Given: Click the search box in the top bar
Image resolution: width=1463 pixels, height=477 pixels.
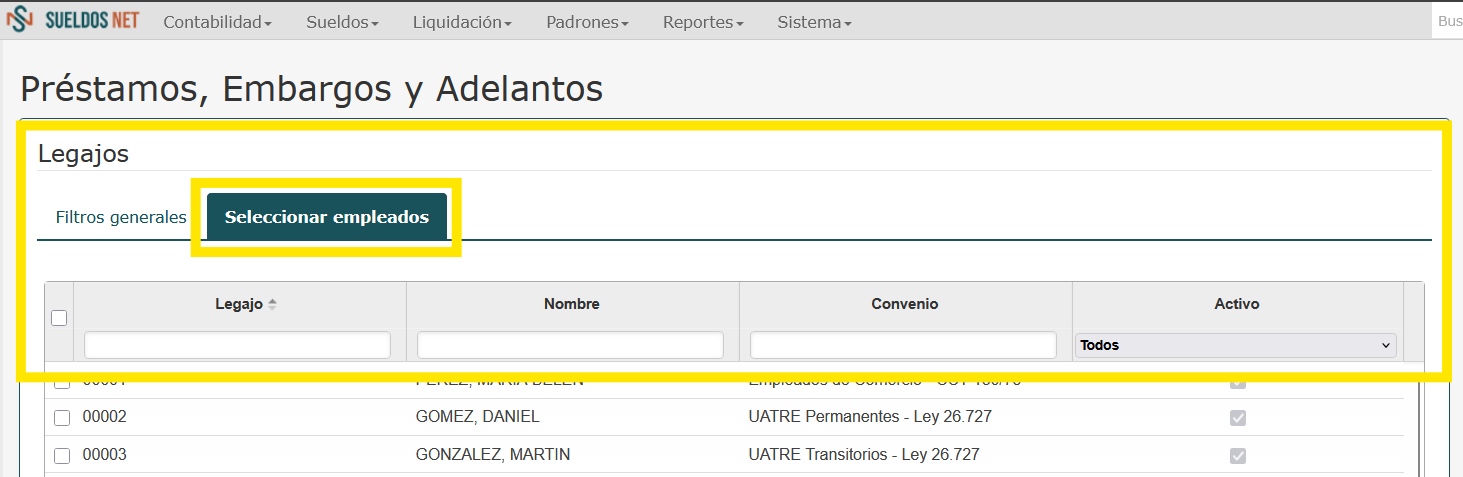Looking at the screenshot, I should coord(1448,21).
